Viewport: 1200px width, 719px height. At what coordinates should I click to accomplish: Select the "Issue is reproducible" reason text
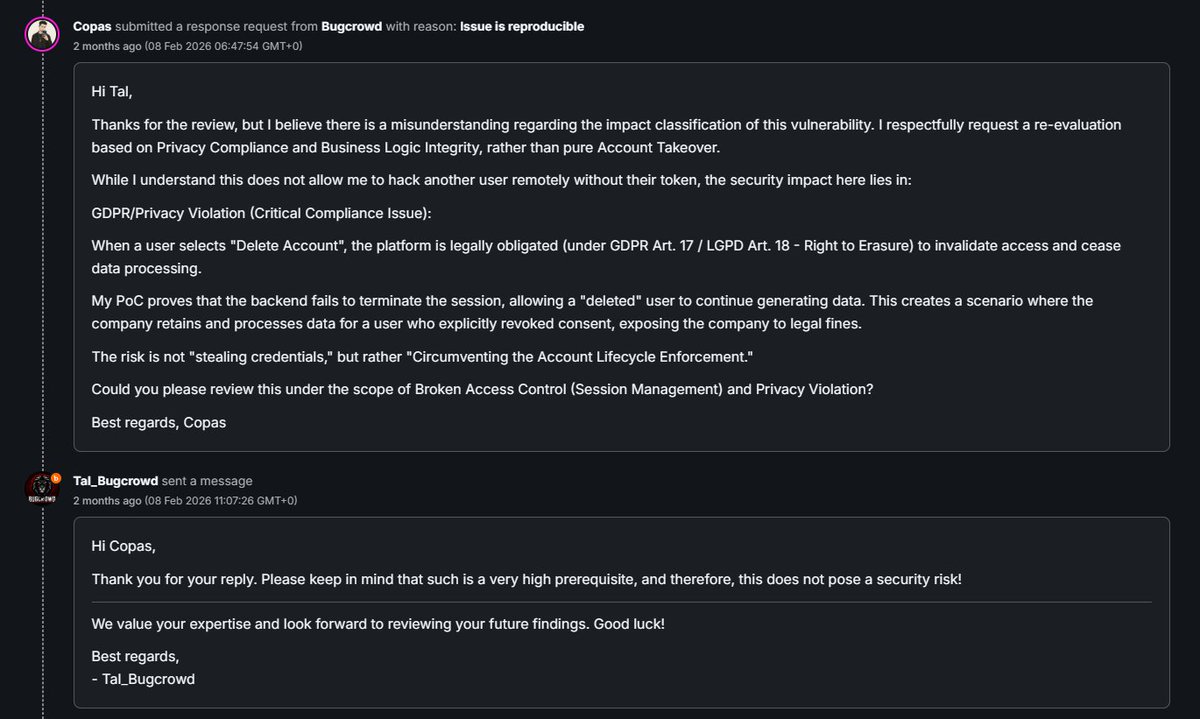[x=522, y=26]
